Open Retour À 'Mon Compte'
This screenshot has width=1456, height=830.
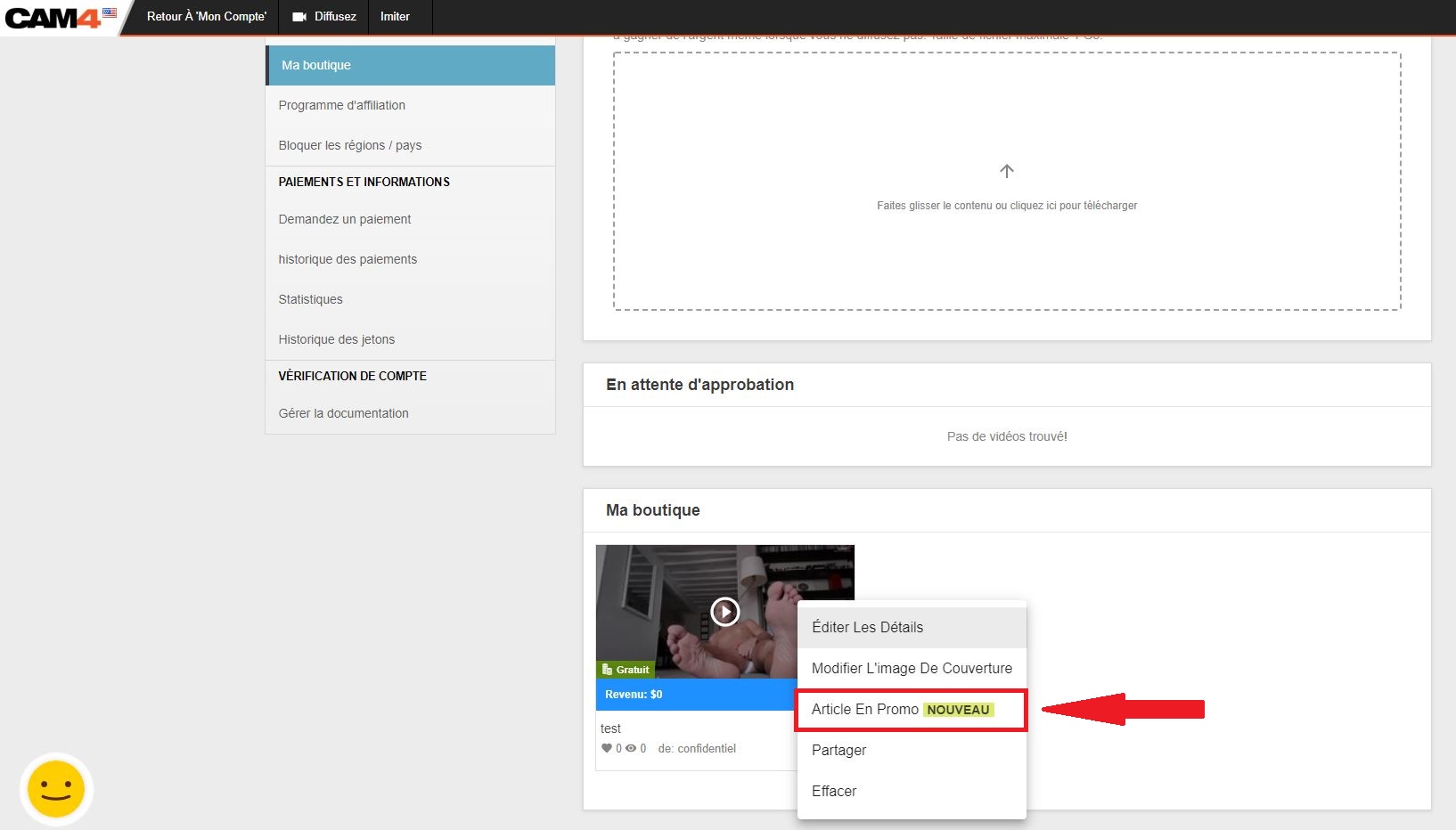[206, 17]
